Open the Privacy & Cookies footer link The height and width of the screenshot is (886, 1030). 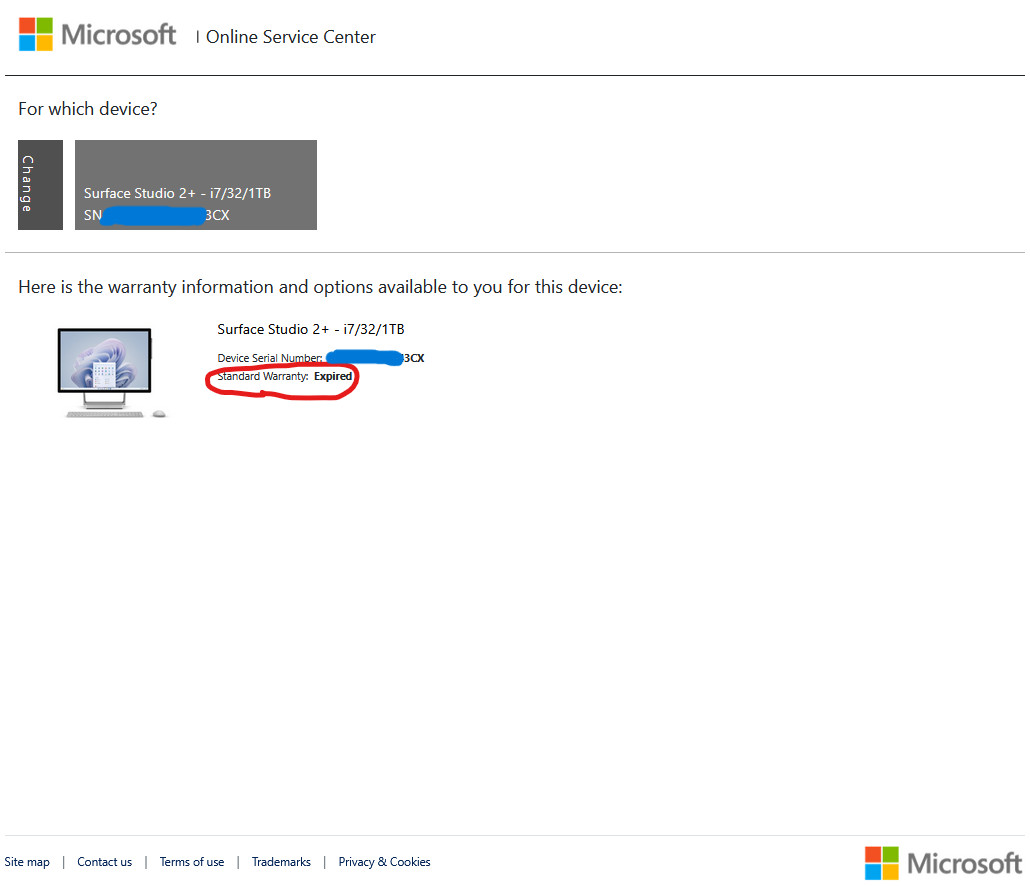384,862
